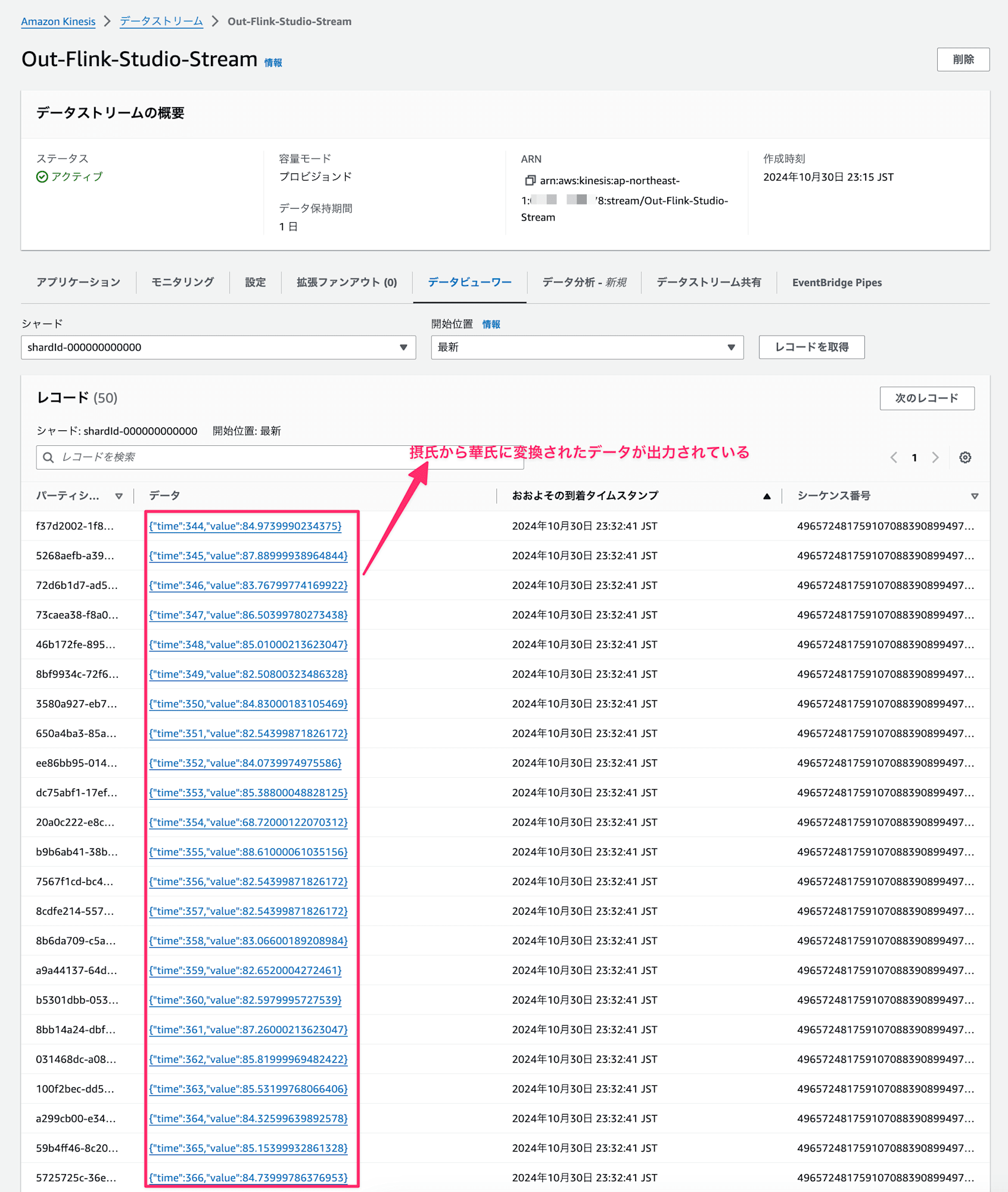Open record data with time 357
The image size is (1008, 1192).
pyautogui.click(x=248, y=911)
